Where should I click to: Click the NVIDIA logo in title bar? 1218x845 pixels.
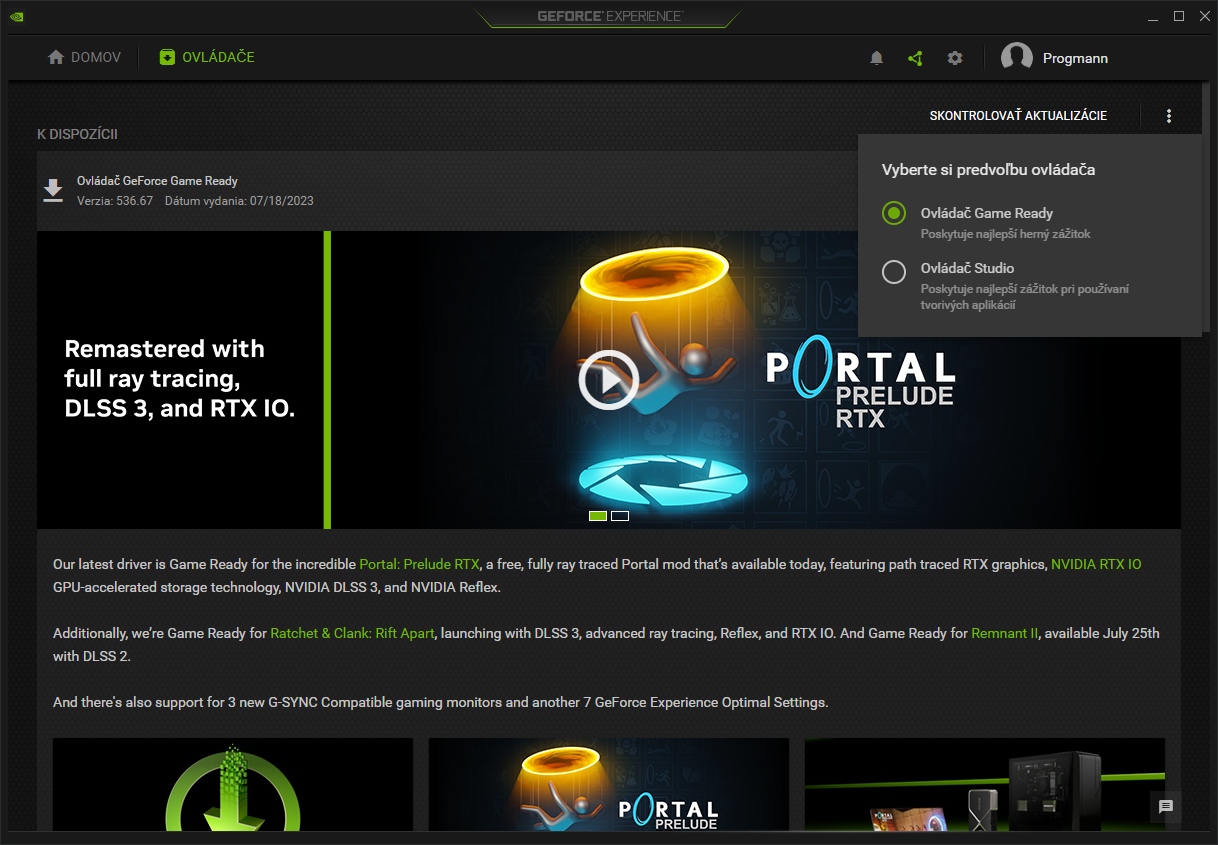[x=17, y=16]
